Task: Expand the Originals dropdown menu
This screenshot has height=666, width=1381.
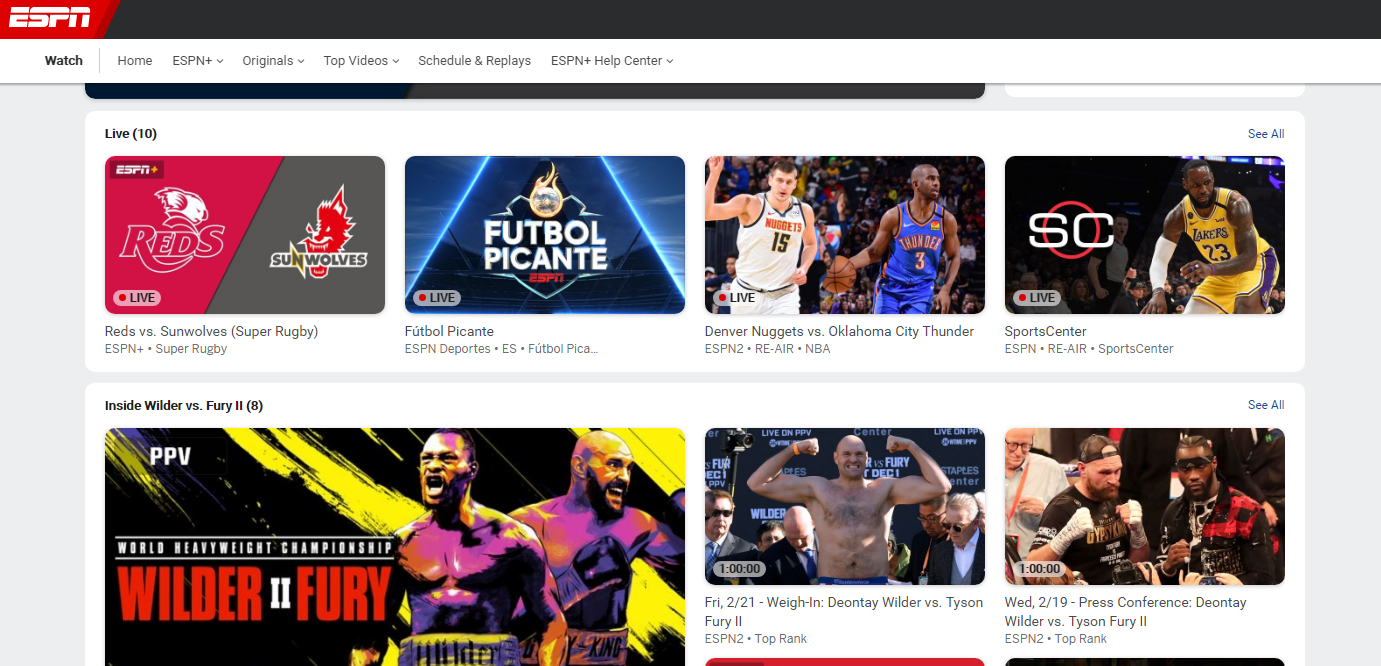Action: click(x=273, y=61)
